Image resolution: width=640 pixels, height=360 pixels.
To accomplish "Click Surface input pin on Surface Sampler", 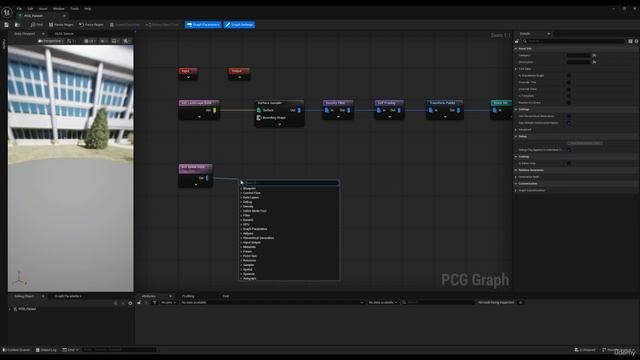I will point(259,110).
